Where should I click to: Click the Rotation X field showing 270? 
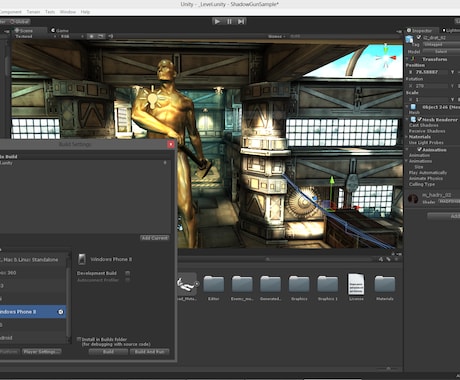coord(431,86)
